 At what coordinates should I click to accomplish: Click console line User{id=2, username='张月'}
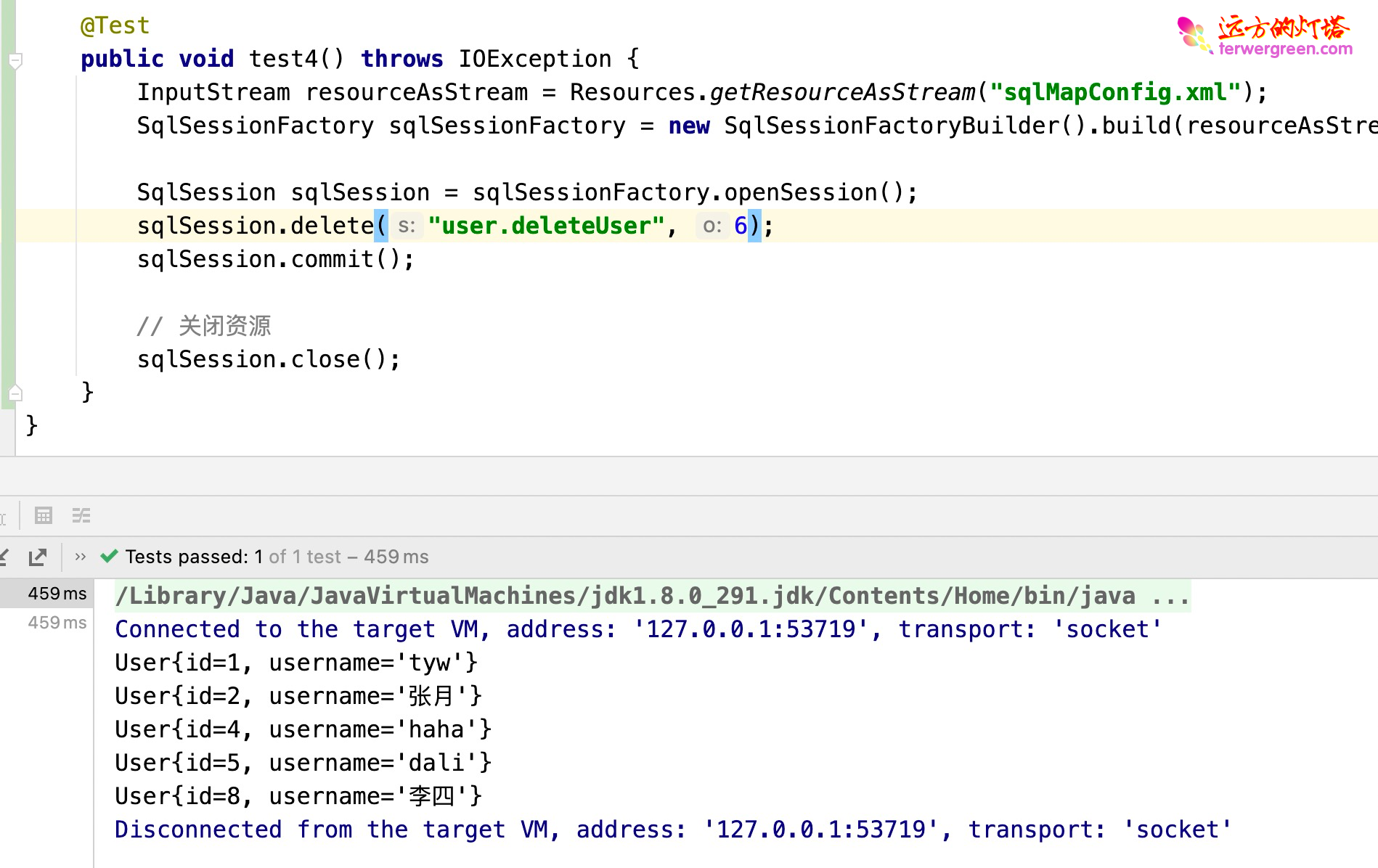[x=298, y=696]
